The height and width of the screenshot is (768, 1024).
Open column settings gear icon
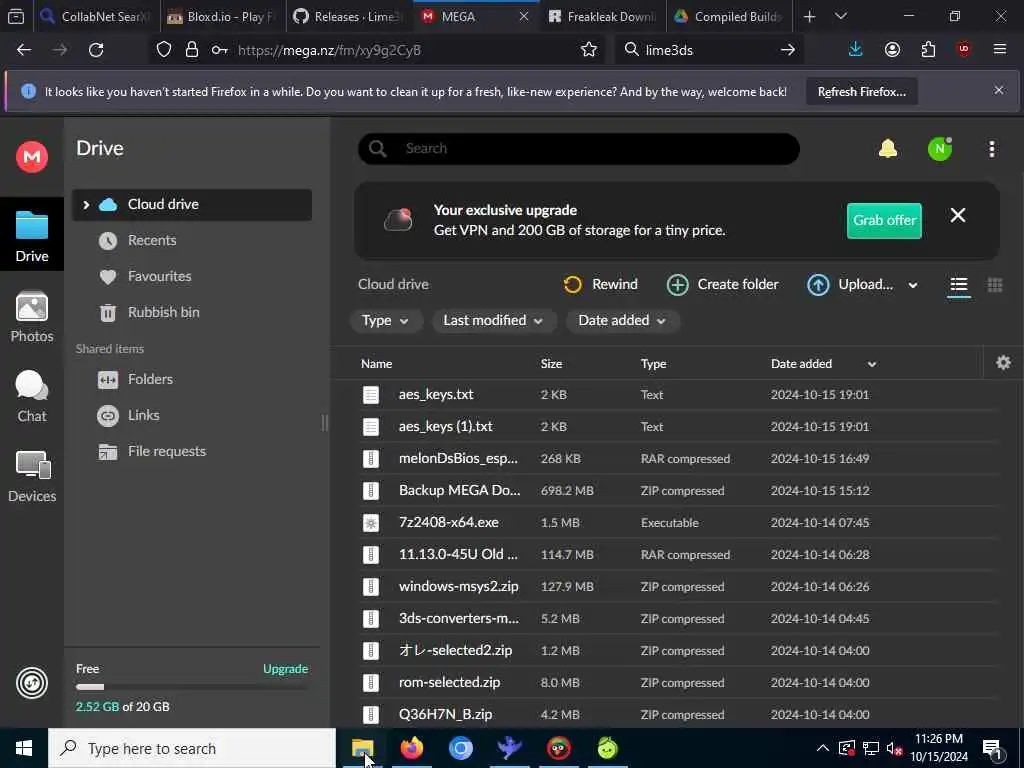click(x=1003, y=363)
